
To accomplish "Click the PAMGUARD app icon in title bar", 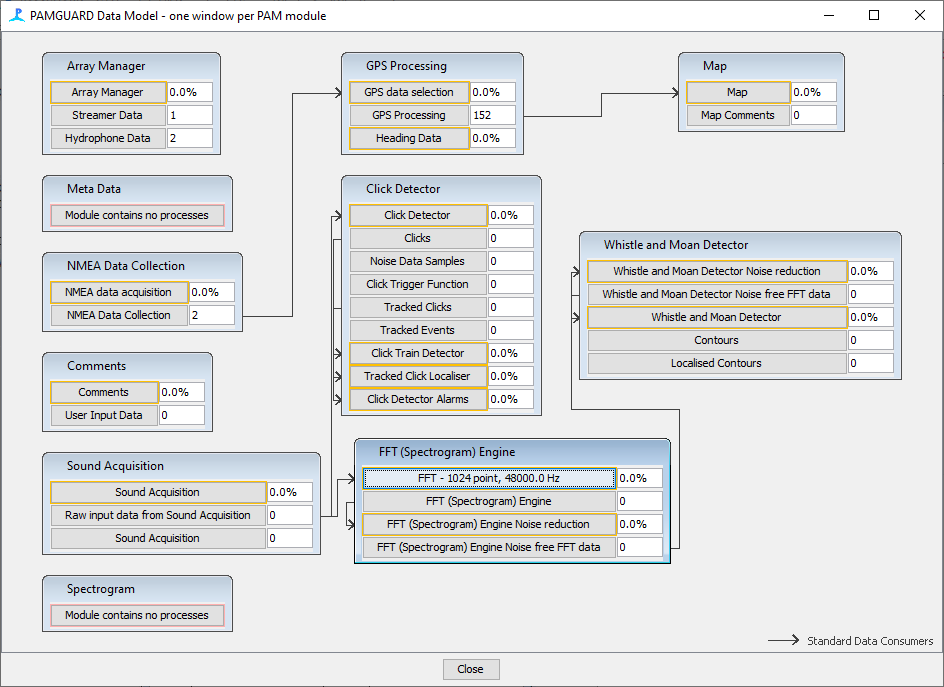I will coord(17,16).
